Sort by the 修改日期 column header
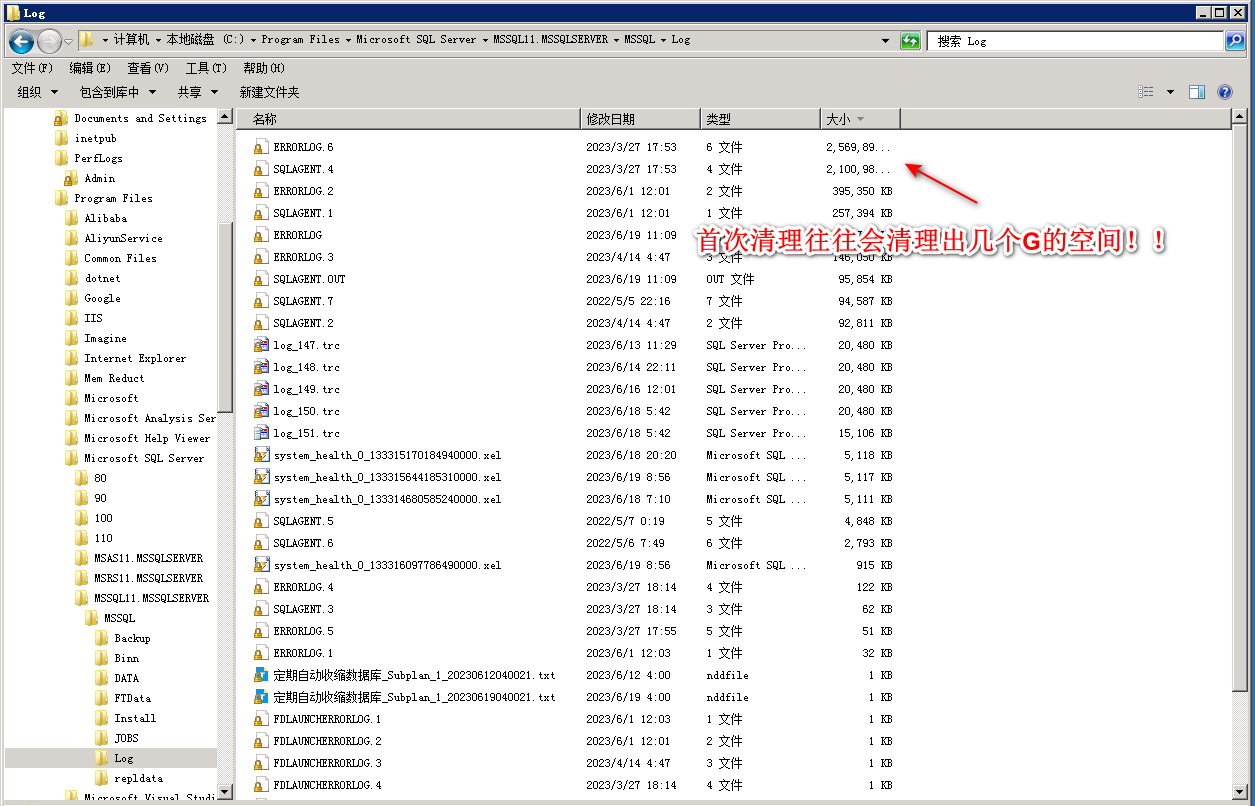The image size is (1255, 806). coord(640,119)
